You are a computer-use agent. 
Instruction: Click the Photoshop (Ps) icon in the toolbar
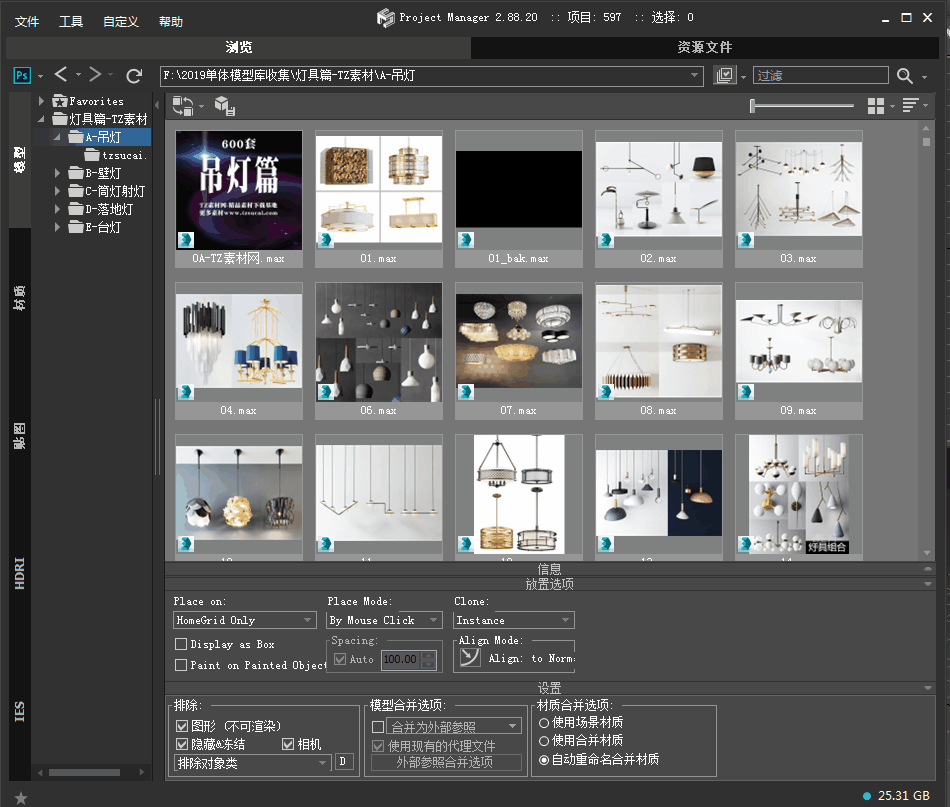click(22, 75)
